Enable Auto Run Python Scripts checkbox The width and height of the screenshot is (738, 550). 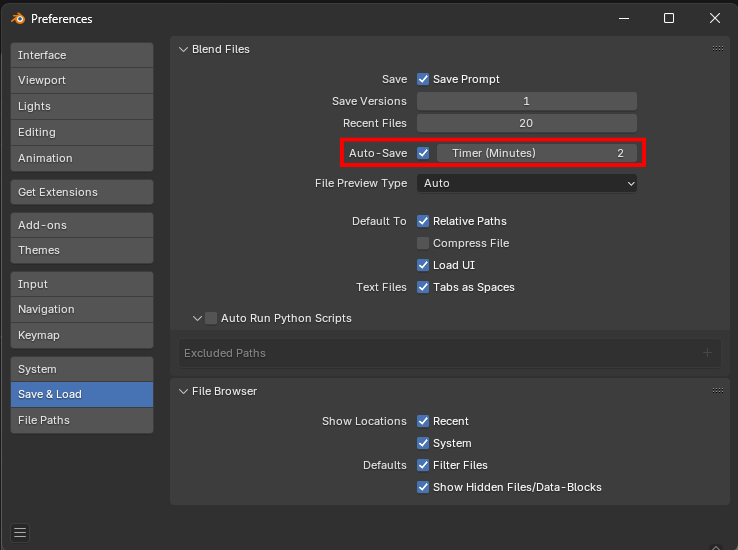(211, 318)
